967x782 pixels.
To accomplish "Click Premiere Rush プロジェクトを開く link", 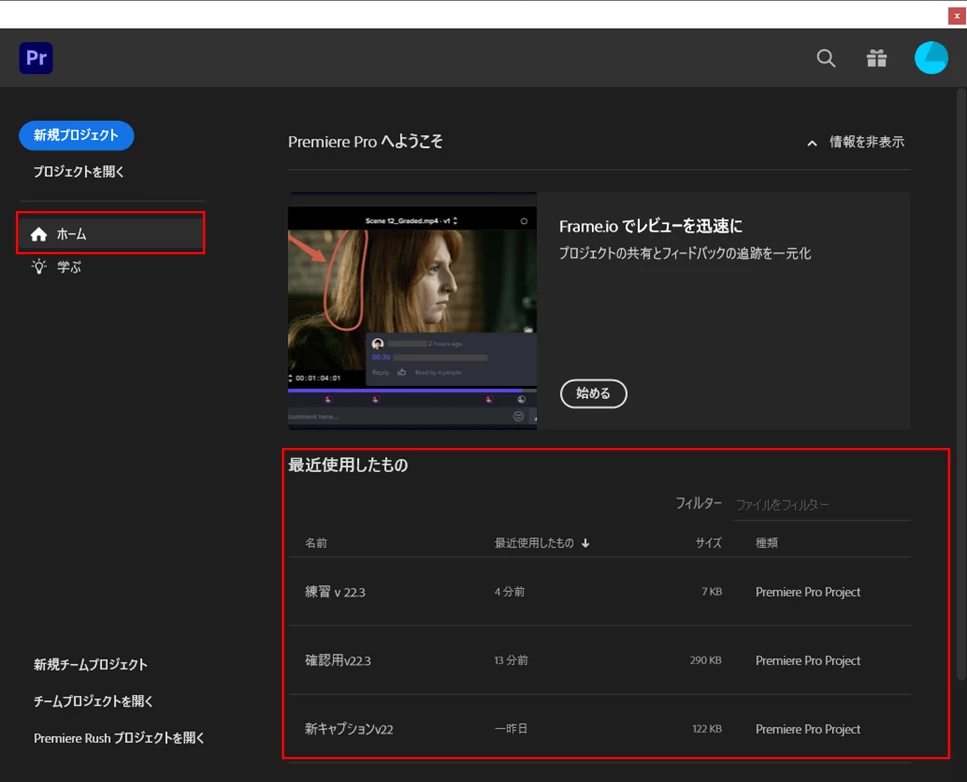I will point(119,738).
